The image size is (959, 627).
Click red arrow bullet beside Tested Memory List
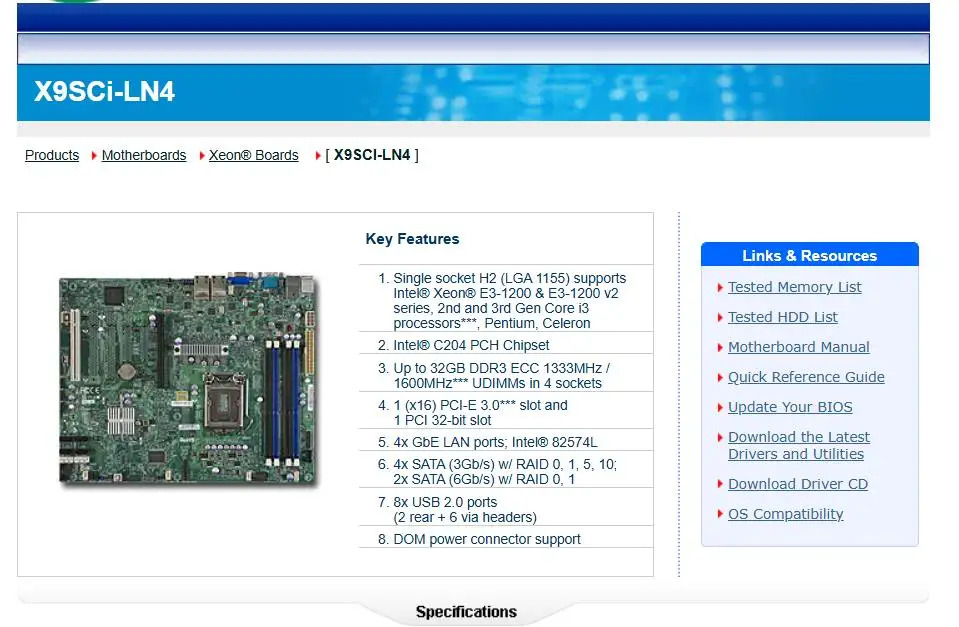[x=720, y=288]
